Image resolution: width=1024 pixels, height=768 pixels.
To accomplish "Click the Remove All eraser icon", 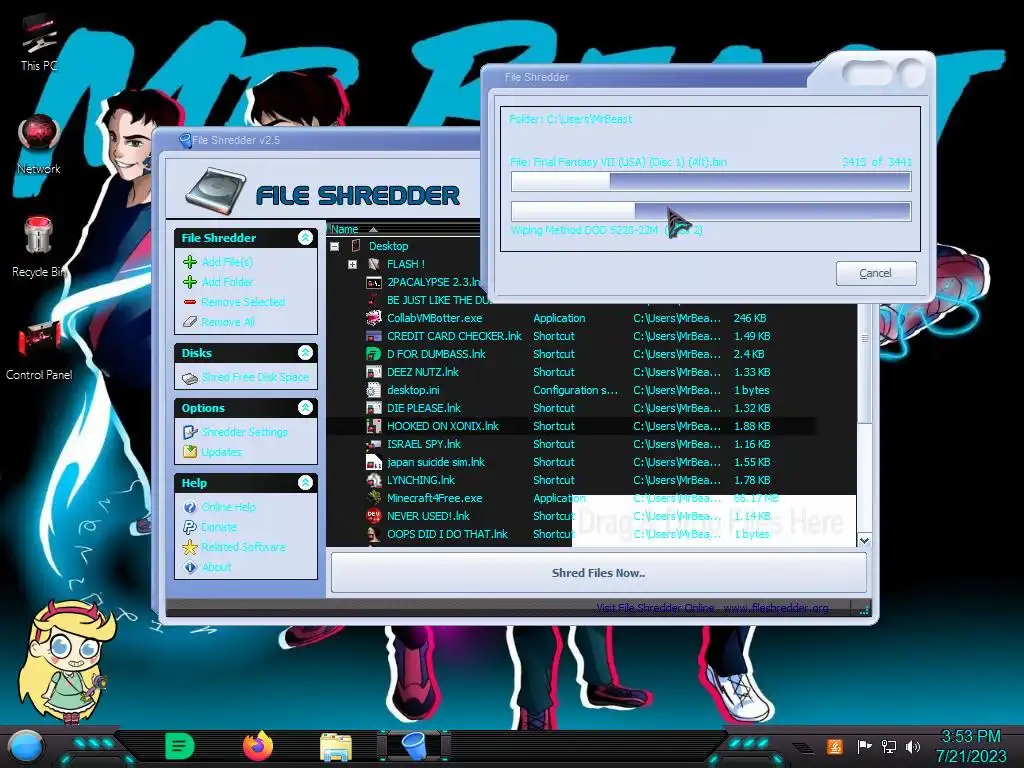I will (190, 322).
